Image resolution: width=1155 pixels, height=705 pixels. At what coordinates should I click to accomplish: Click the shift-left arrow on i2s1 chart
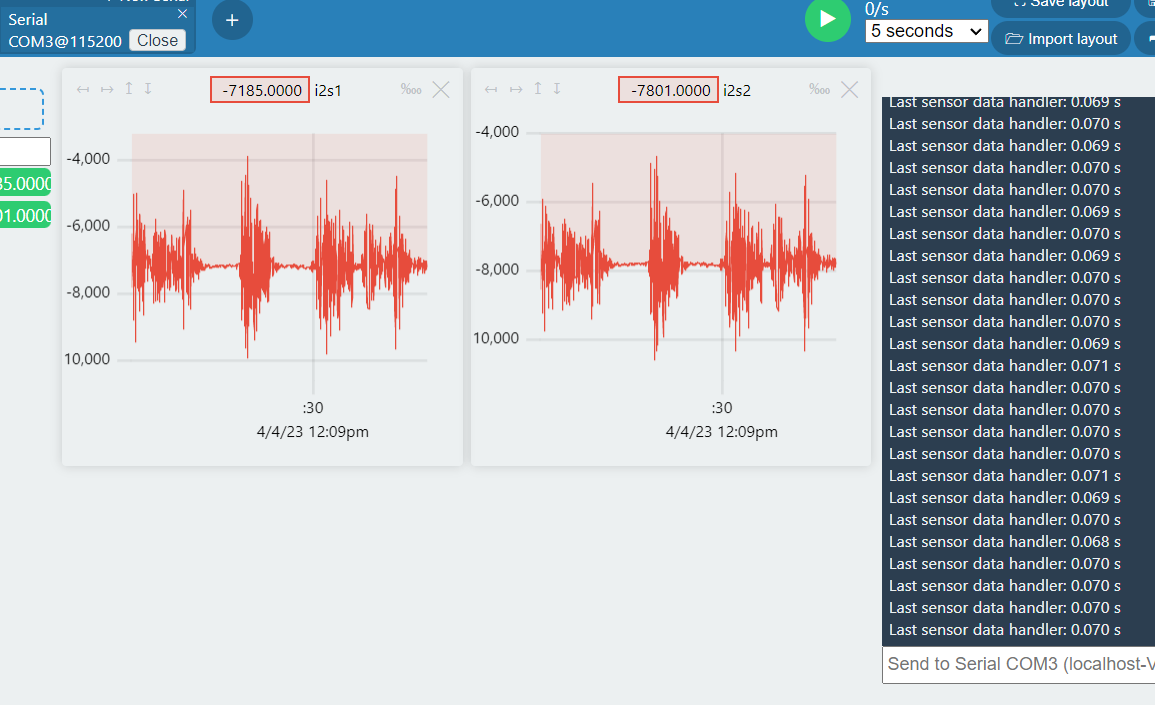point(83,89)
